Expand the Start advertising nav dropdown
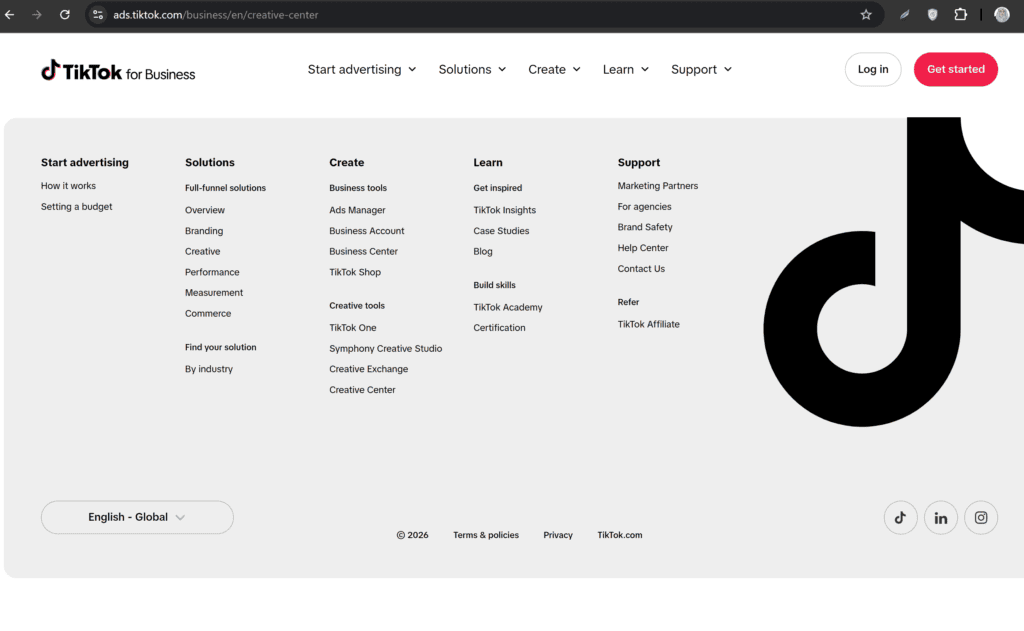This screenshot has height=631, width=1024. (362, 69)
